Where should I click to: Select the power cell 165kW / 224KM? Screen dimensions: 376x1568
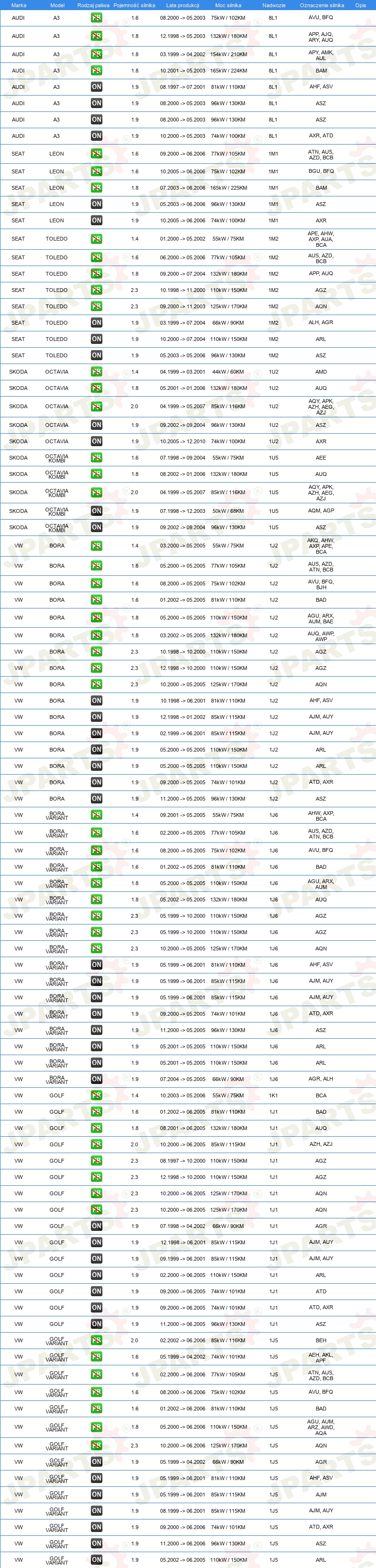click(228, 71)
